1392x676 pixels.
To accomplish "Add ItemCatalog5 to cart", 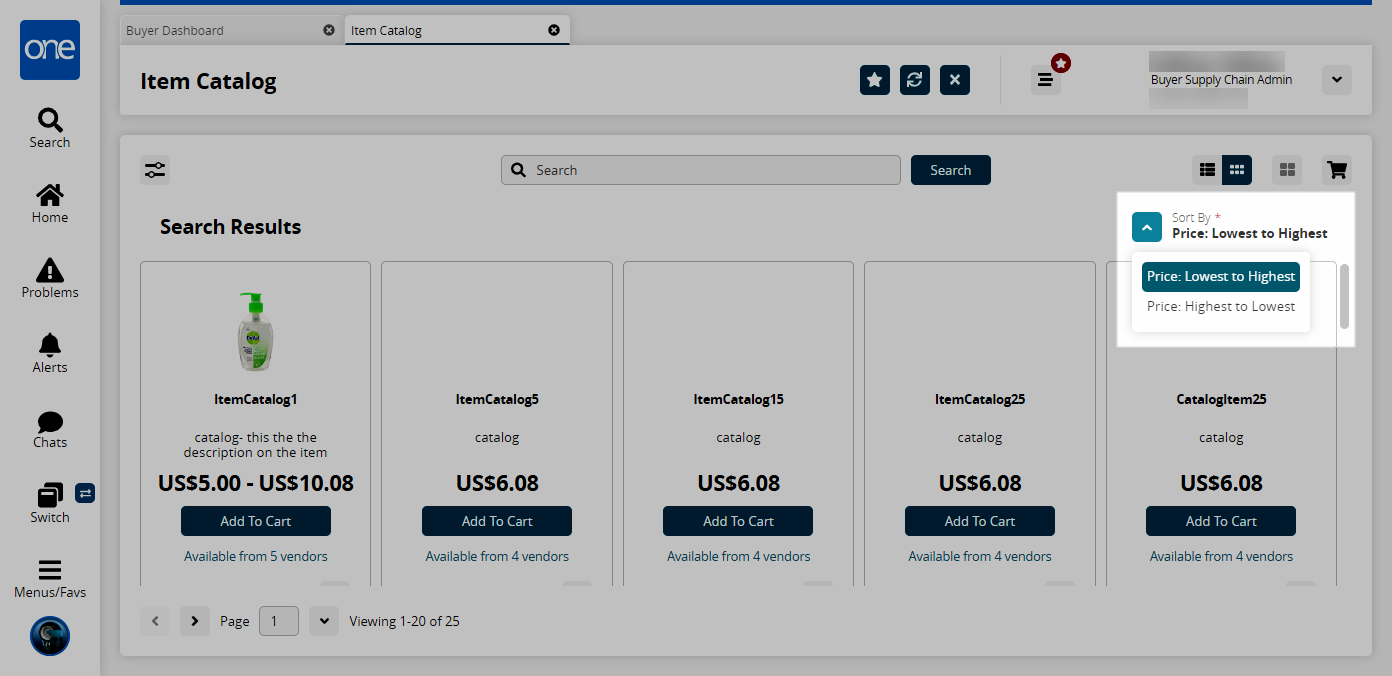I will [x=497, y=521].
